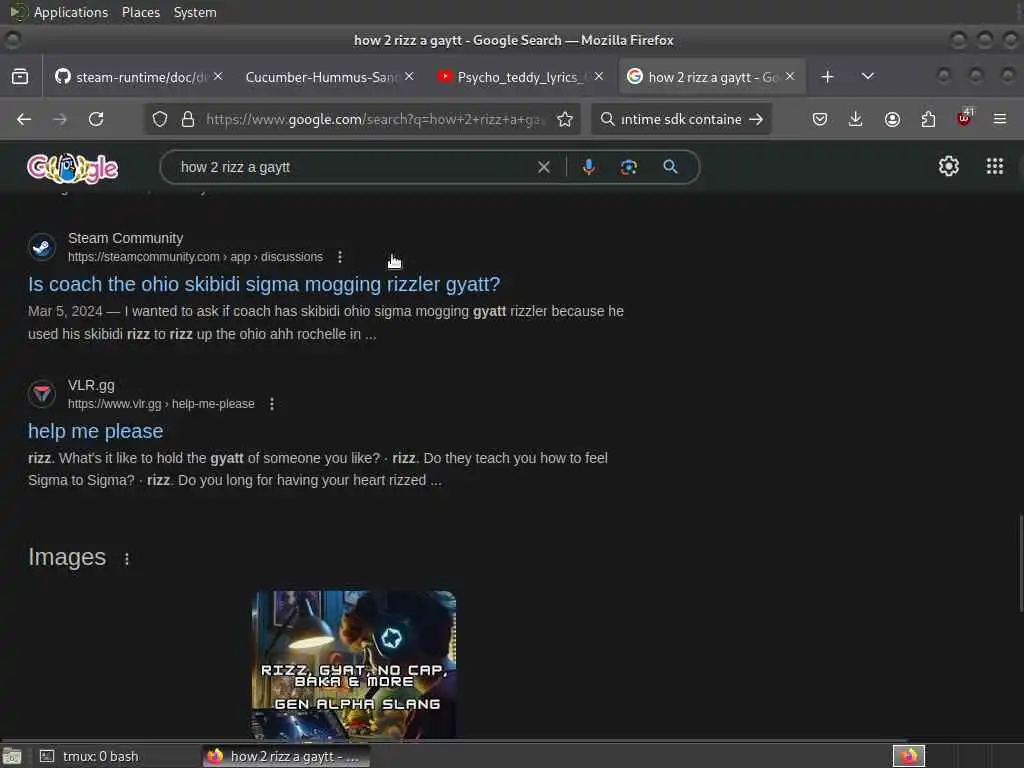This screenshot has width=1024, height=768.
Task: Open a new tab with plus
Action: point(827,77)
